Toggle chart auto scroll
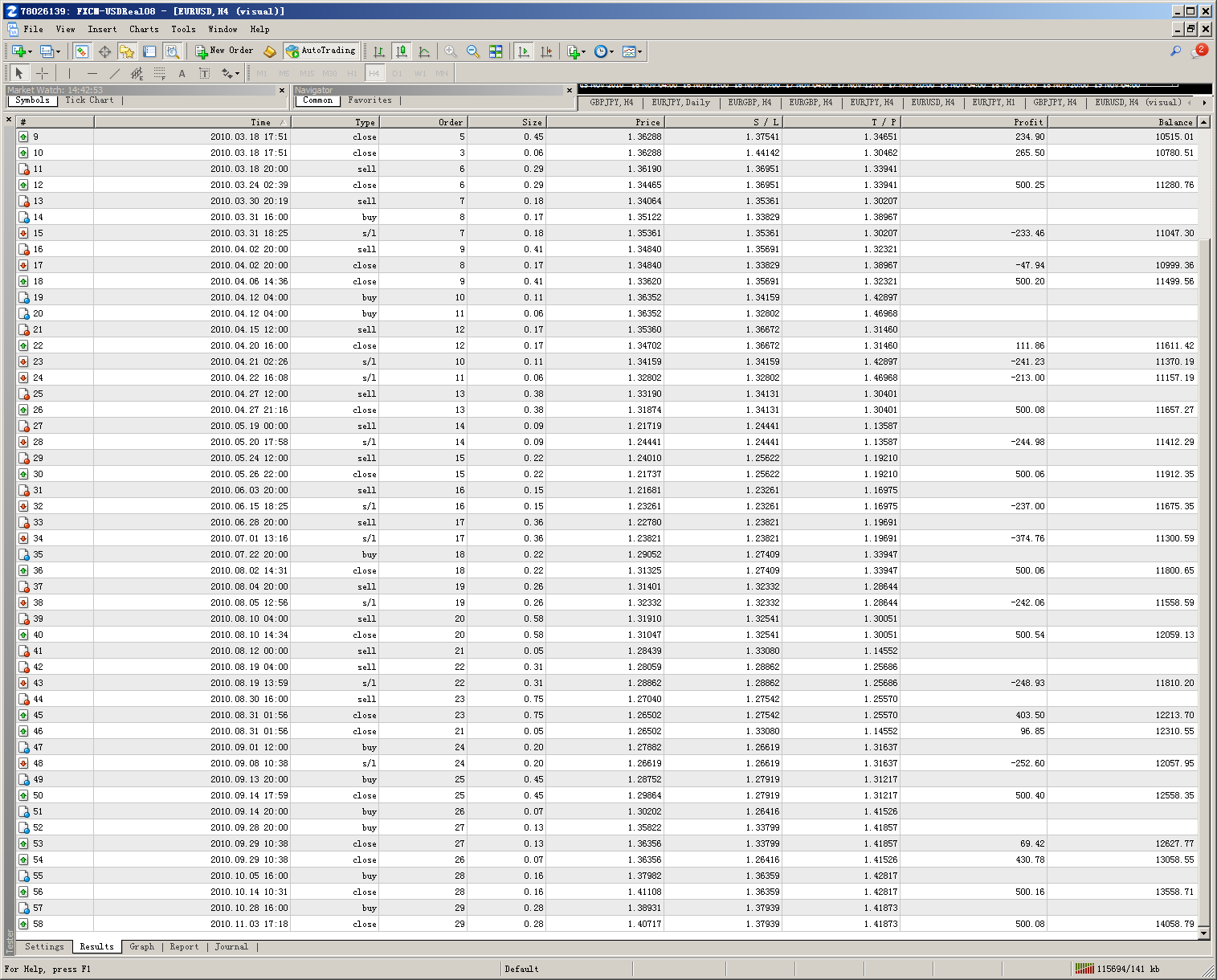 (524, 51)
